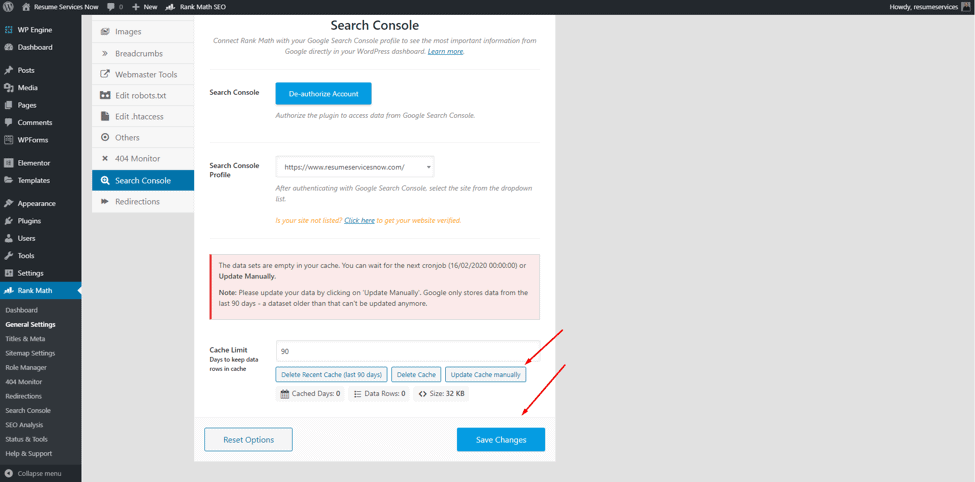Click the Rank Math chart icon in sidebar

click(9, 290)
